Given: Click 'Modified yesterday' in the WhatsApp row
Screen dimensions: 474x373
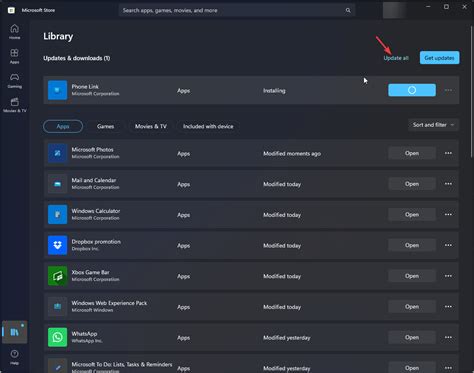Looking at the screenshot, I should pyautogui.click(x=287, y=338).
